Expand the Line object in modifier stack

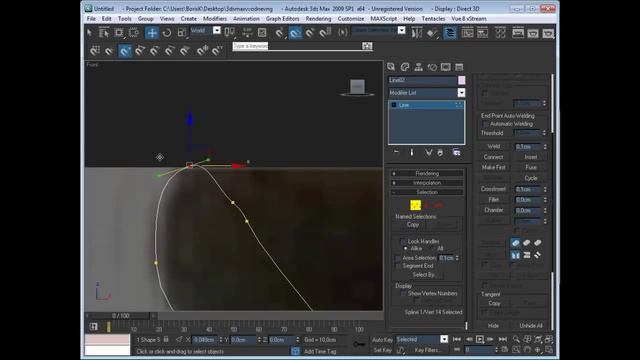(x=394, y=105)
